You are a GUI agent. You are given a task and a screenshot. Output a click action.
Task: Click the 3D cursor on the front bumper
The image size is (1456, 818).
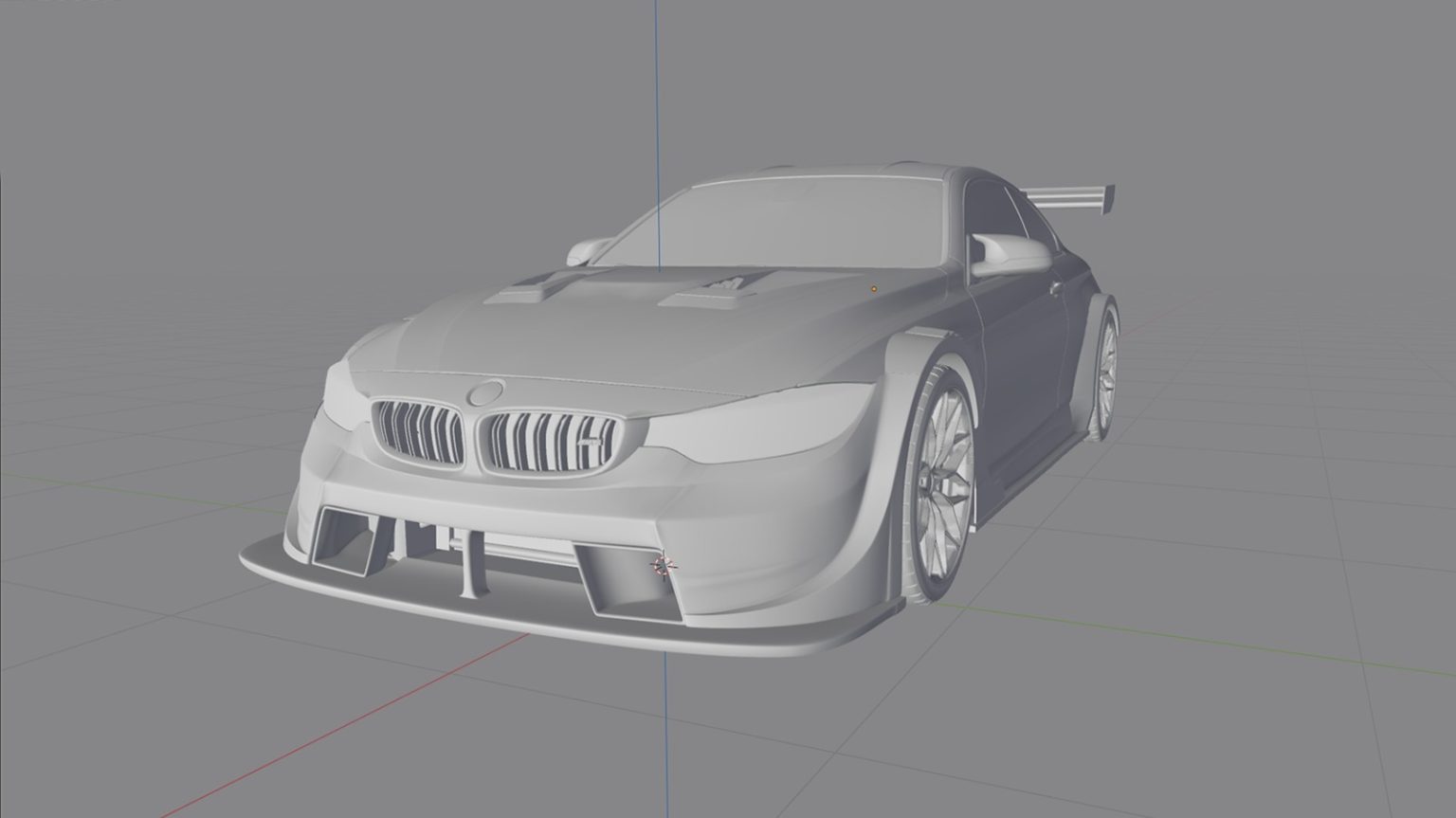pyautogui.click(x=664, y=565)
